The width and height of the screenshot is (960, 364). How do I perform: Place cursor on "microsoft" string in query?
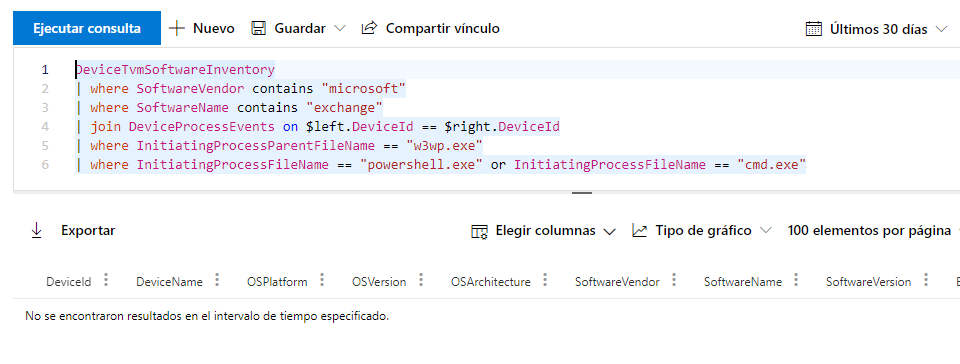pyautogui.click(x=364, y=89)
